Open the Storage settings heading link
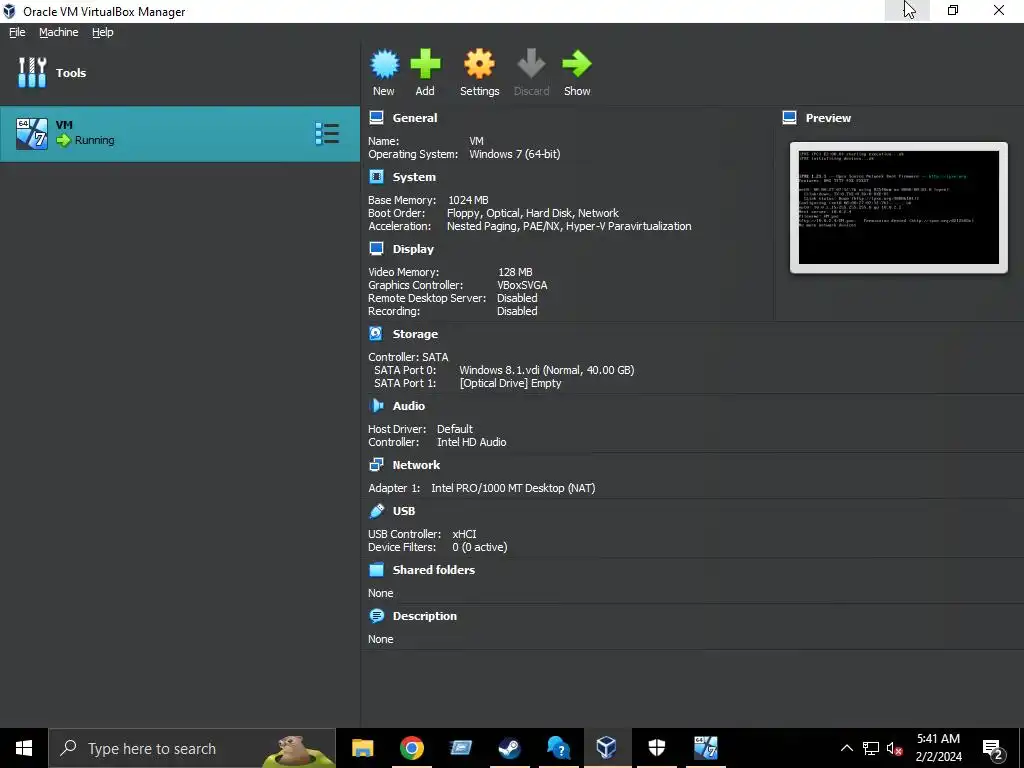1024x768 pixels. [415, 334]
